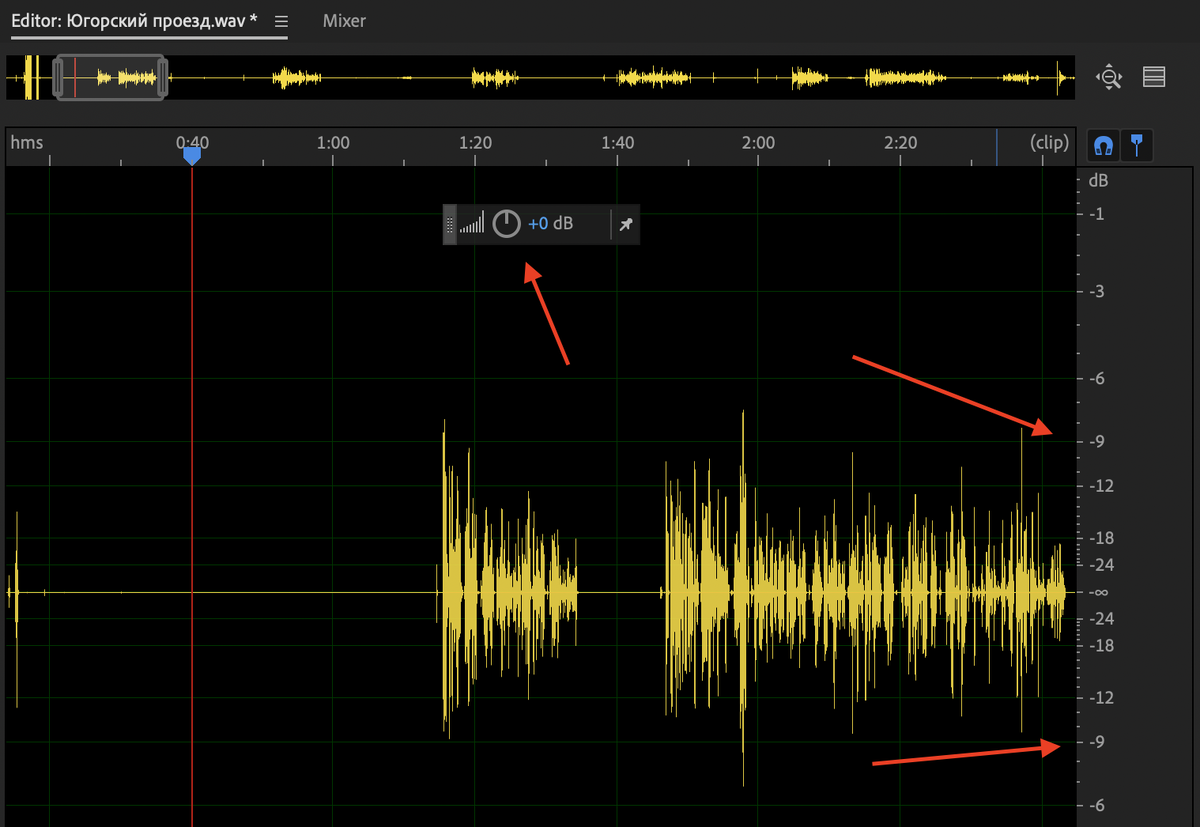Click the 1:00 mark on timeline
Image resolution: width=1200 pixels, height=827 pixels.
coord(333,143)
